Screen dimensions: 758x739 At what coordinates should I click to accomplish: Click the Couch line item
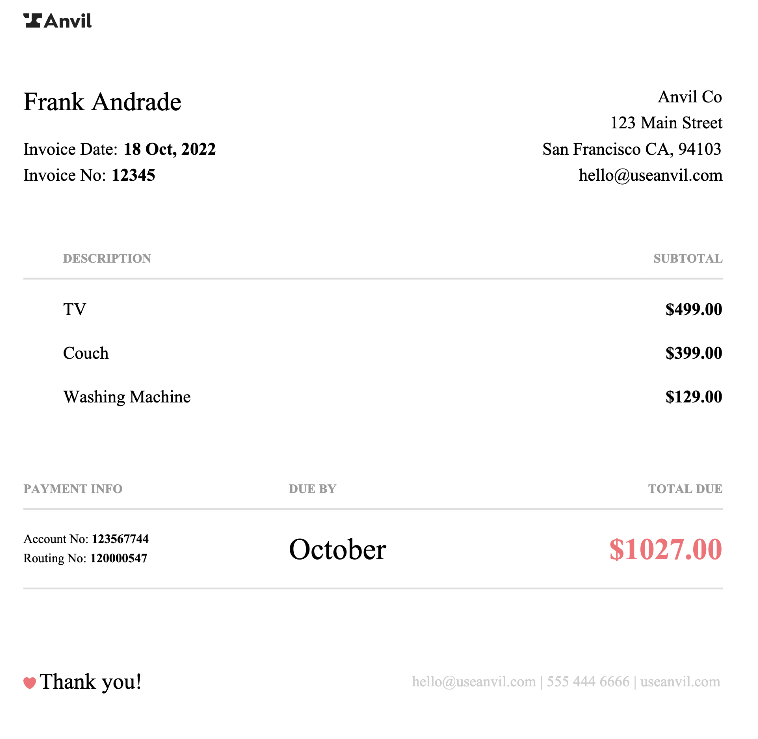(86, 354)
